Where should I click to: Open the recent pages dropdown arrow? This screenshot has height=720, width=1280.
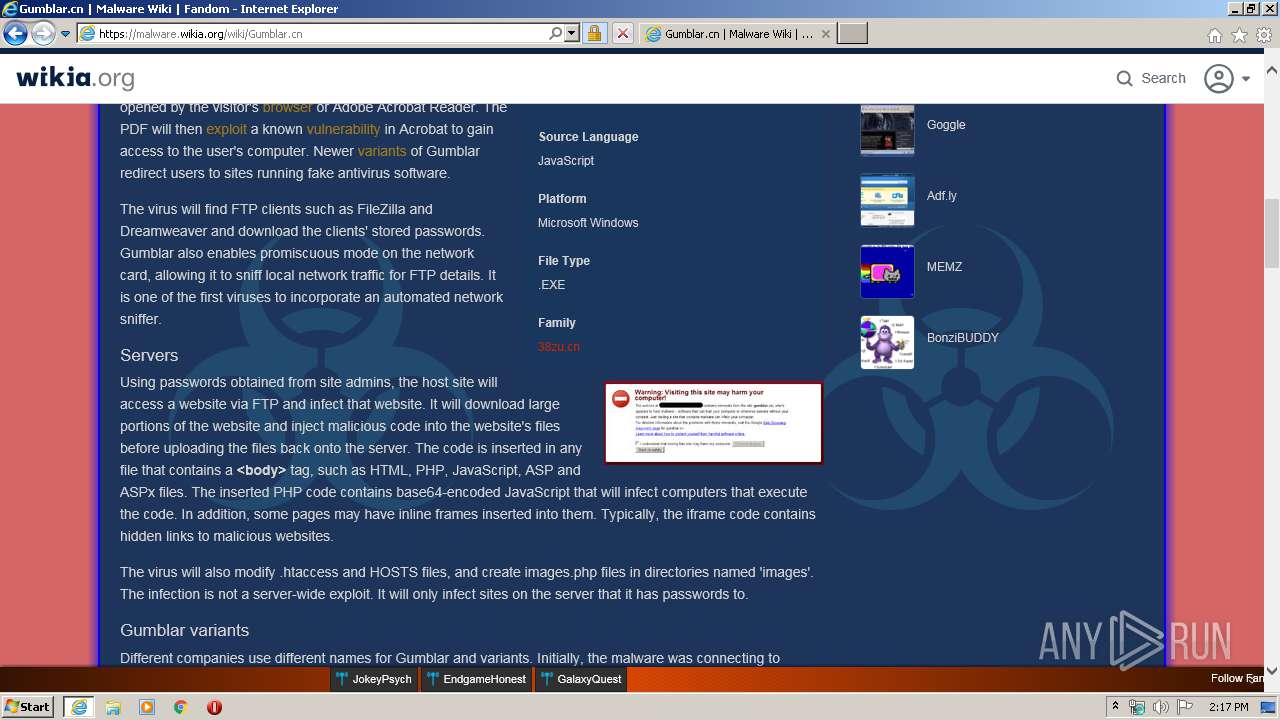point(65,34)
